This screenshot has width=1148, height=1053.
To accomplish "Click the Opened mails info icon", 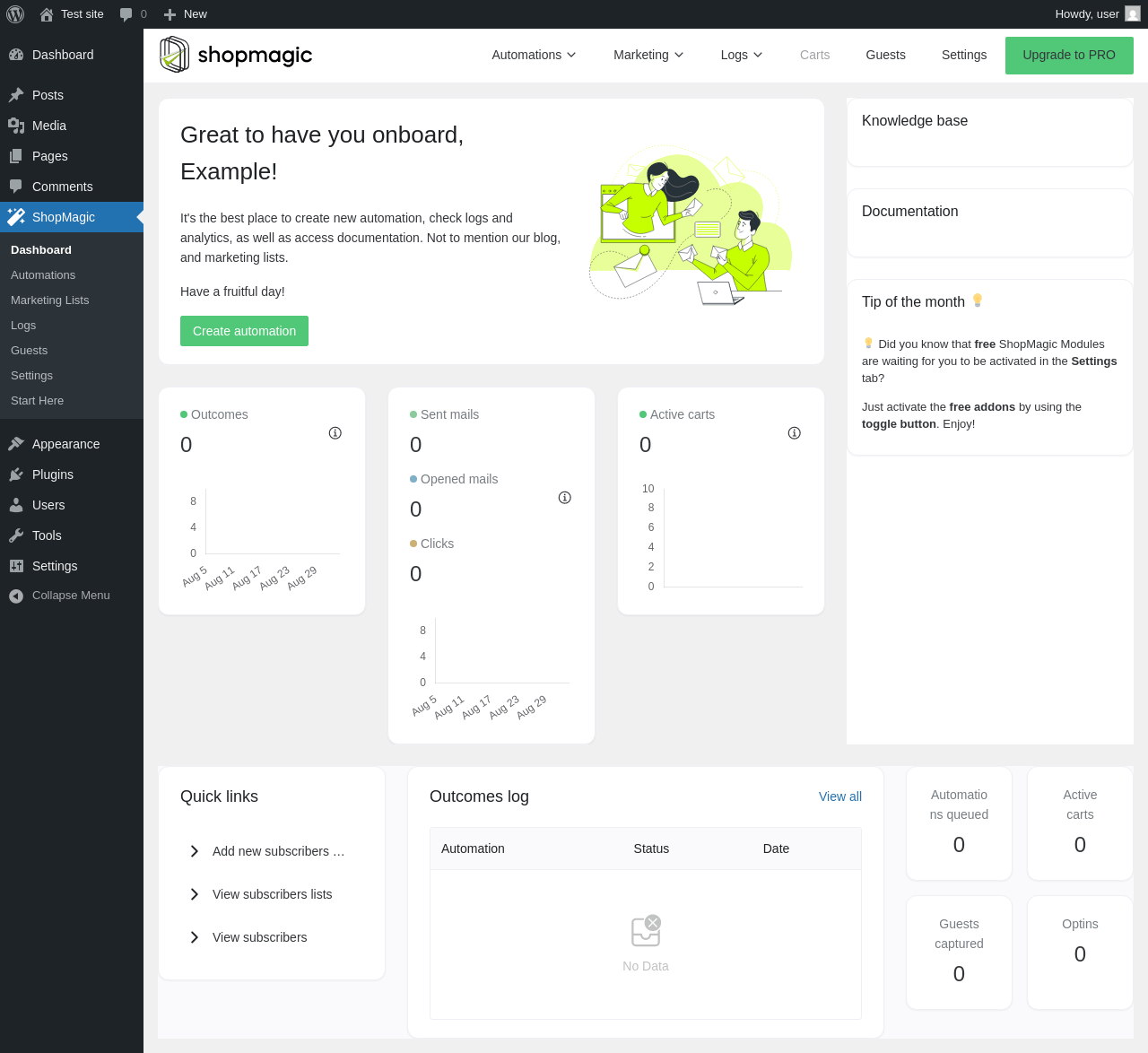I will [565, 498].
